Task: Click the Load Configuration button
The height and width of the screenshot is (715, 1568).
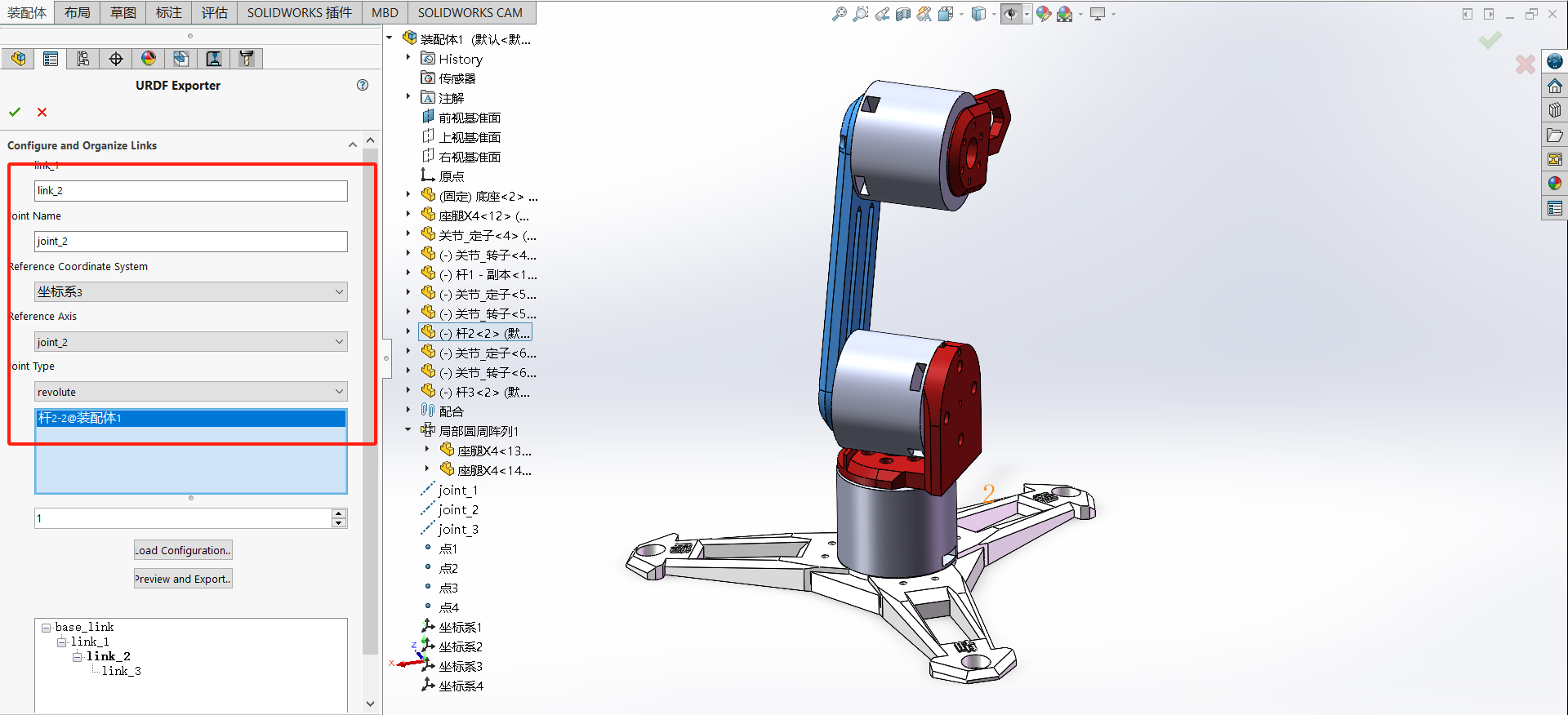Action: point(183,550)
